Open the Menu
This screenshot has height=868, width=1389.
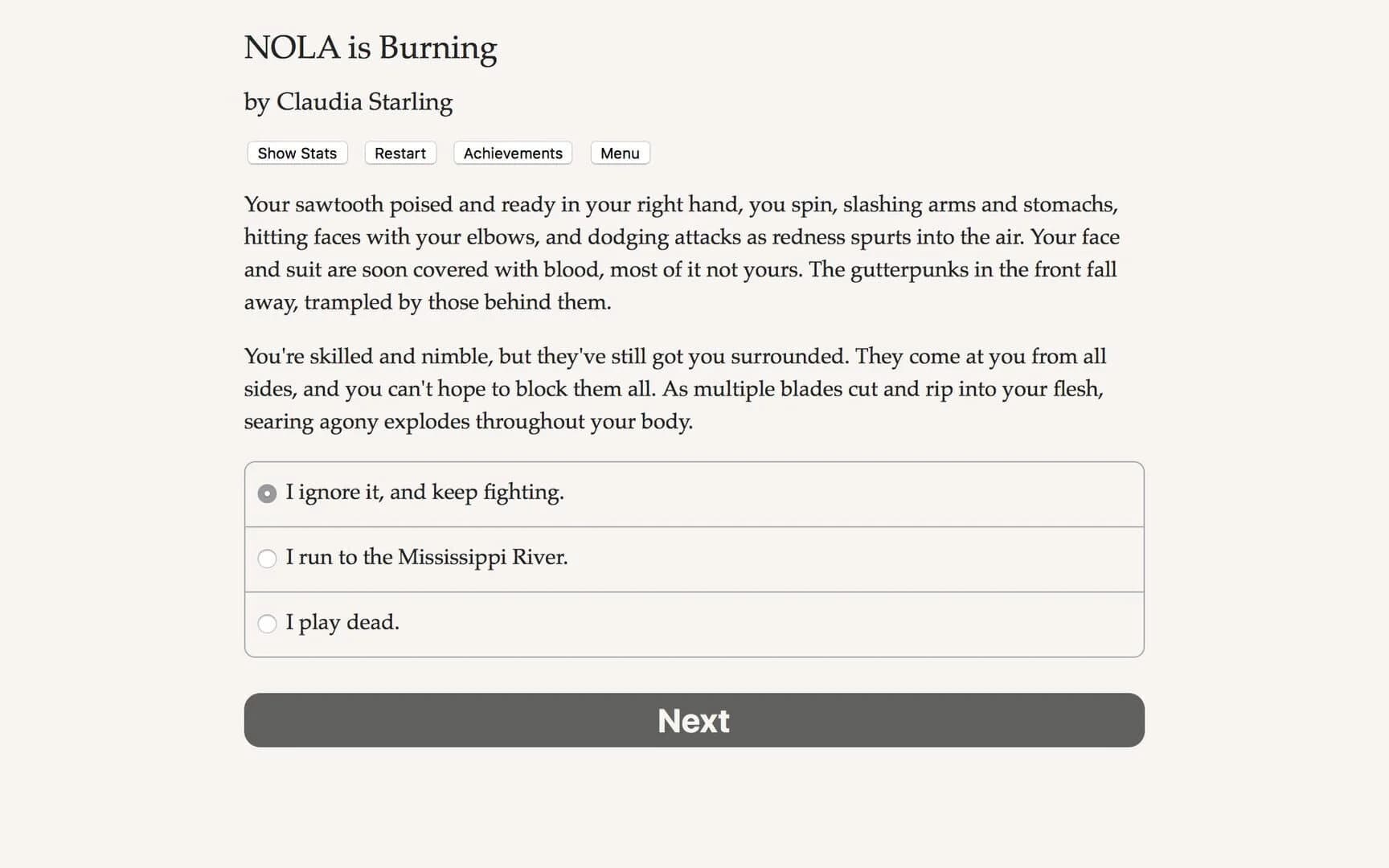click(619, 153)
